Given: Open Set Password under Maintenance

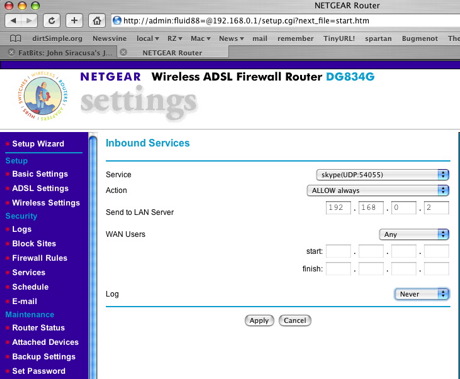Looking at the screenshot, I should point(39,371).
